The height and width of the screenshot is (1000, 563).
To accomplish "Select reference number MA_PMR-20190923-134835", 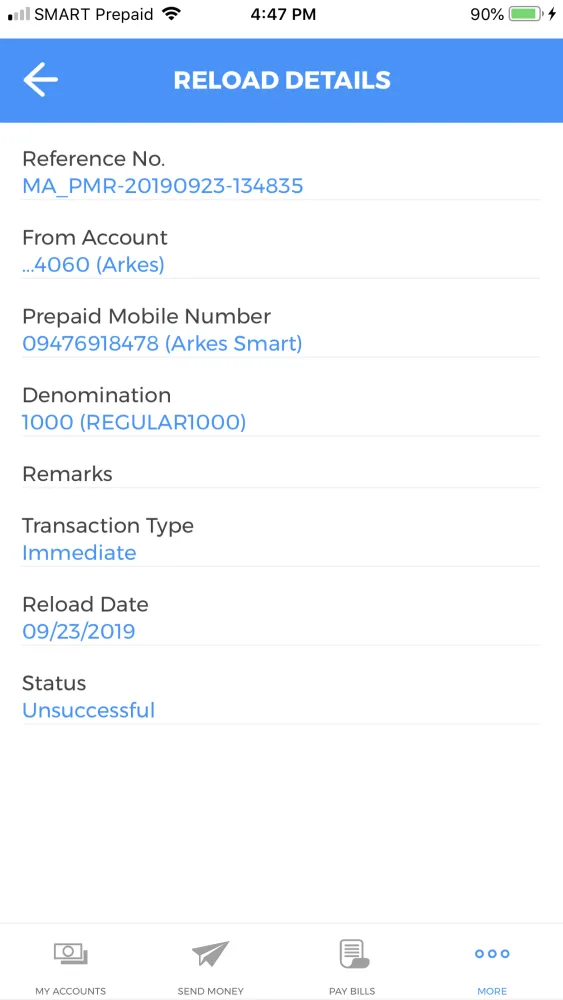I will pos(163,186).
